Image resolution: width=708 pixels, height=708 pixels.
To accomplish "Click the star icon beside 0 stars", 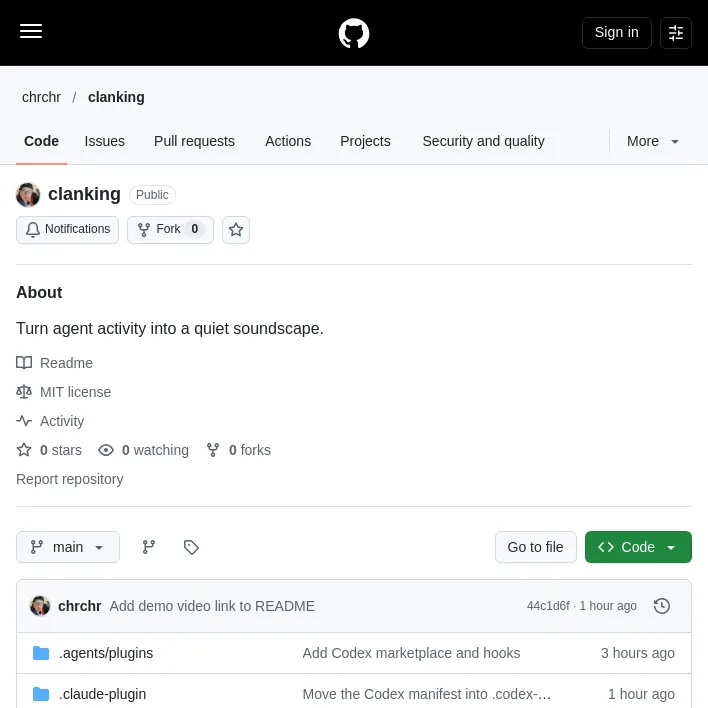I will [x=24, y=450].
